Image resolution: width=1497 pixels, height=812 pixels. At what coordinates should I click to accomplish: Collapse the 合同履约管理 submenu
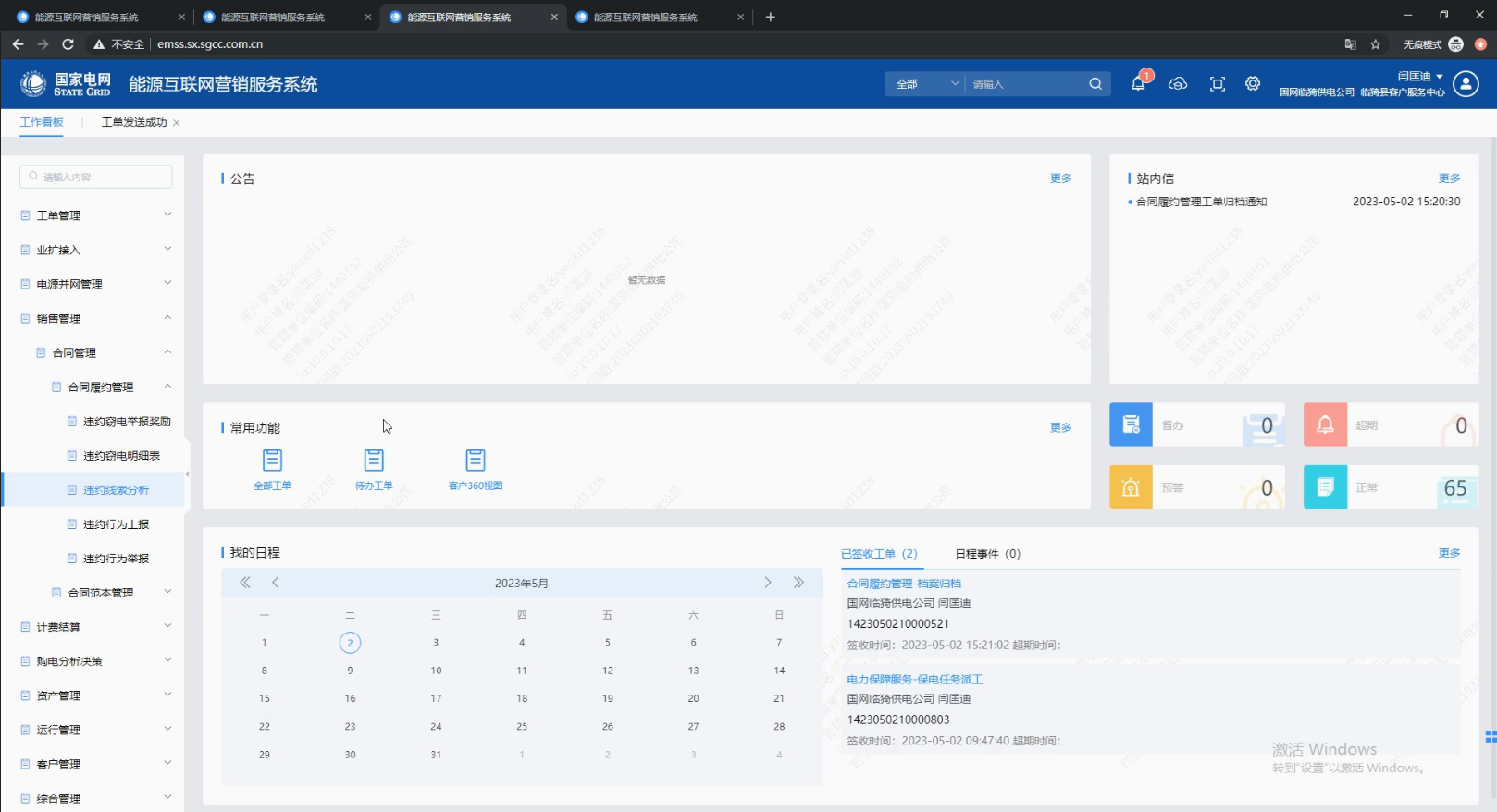click(167, 387)
